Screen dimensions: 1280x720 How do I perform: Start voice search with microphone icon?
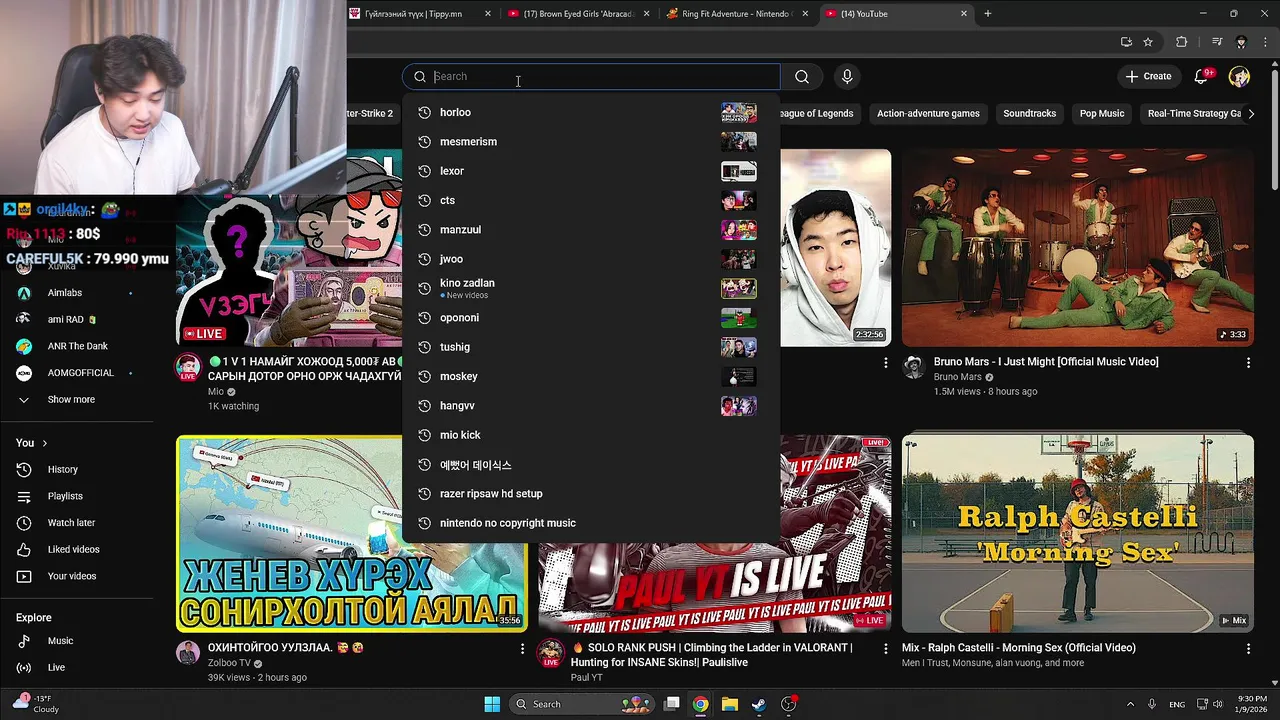coord(847,77)
